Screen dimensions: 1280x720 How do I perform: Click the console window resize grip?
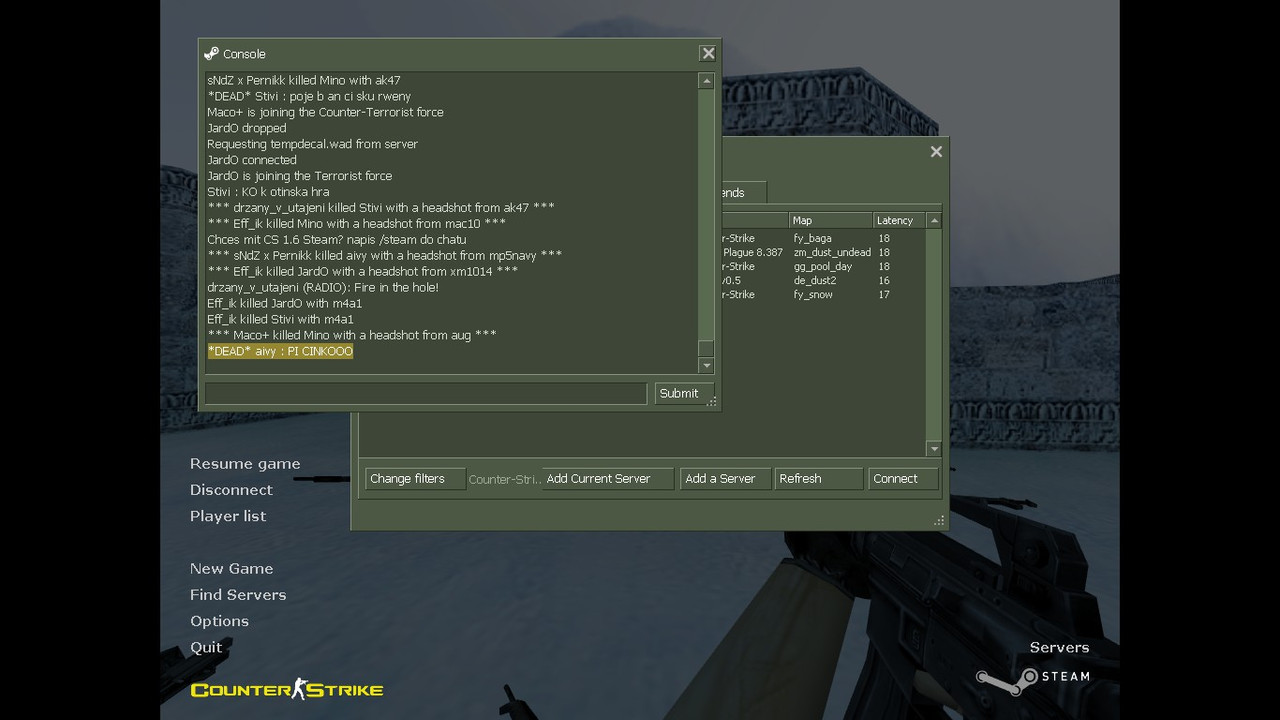click(x=713, y=402)
